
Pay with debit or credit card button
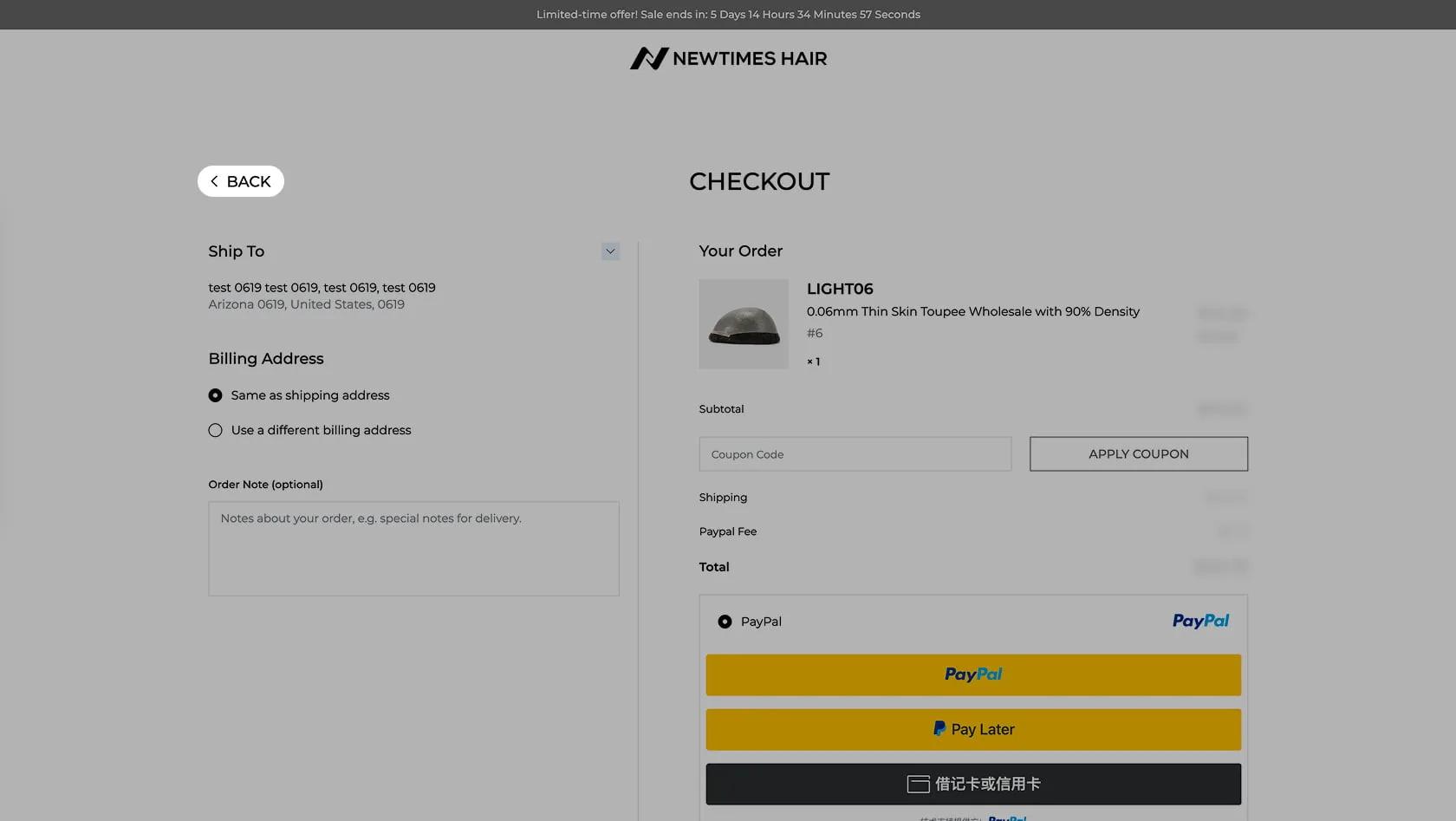[973, 784]
